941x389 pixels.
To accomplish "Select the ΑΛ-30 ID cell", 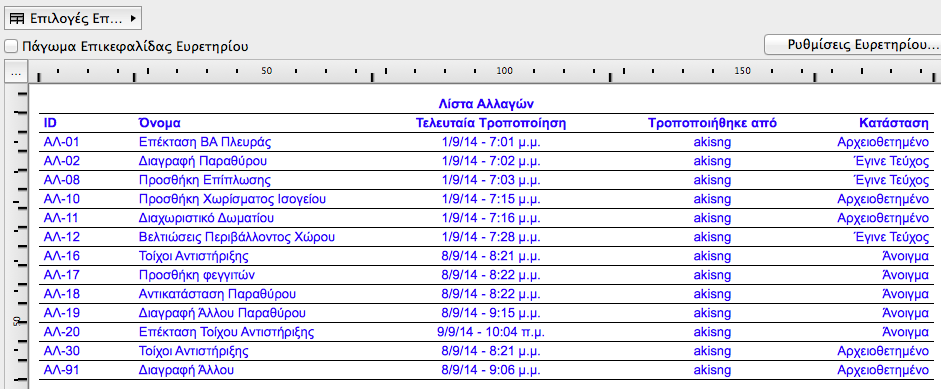I will click(62, 351).
